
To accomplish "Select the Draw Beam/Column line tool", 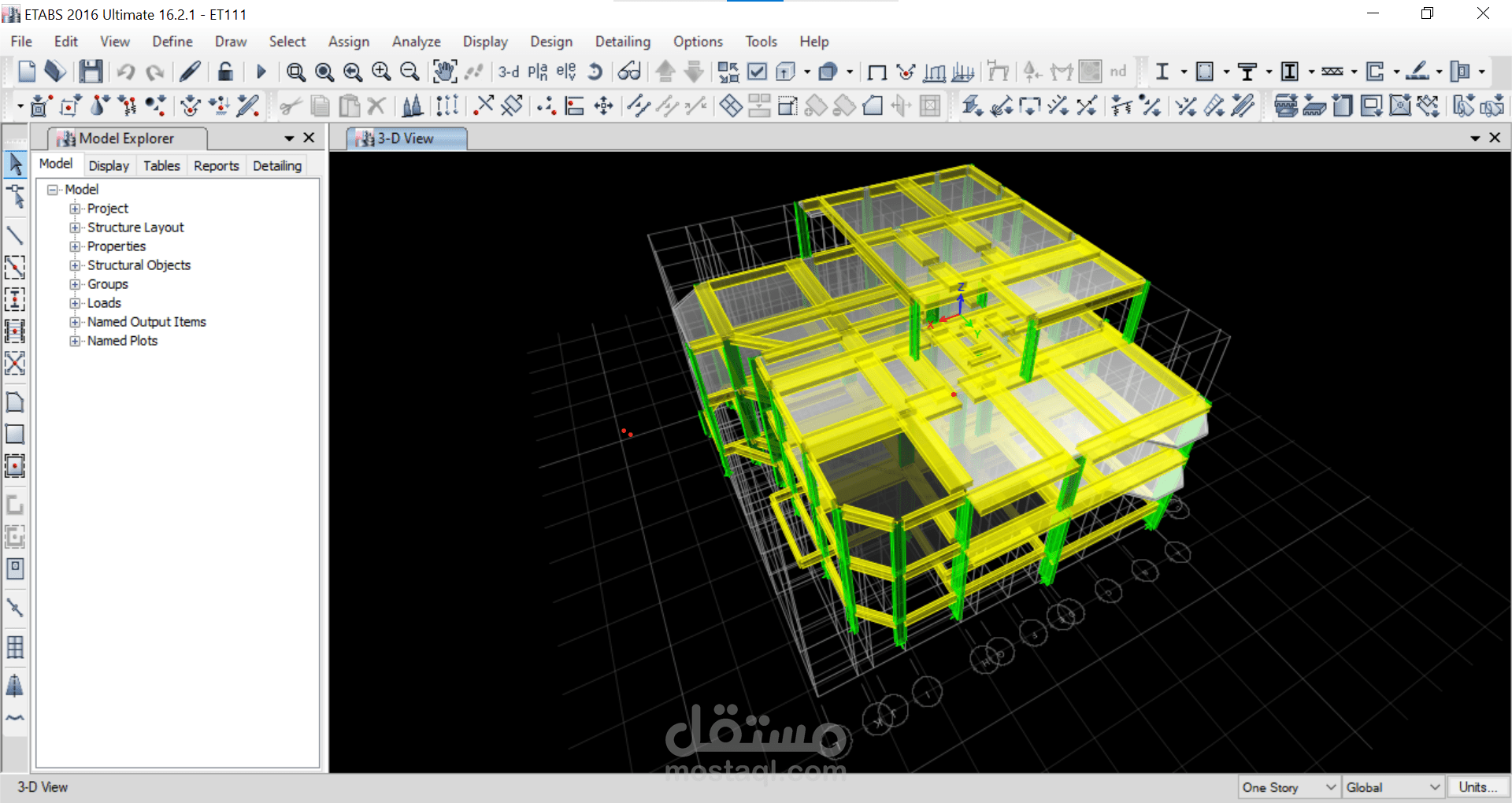I will (x=15, y=235).
